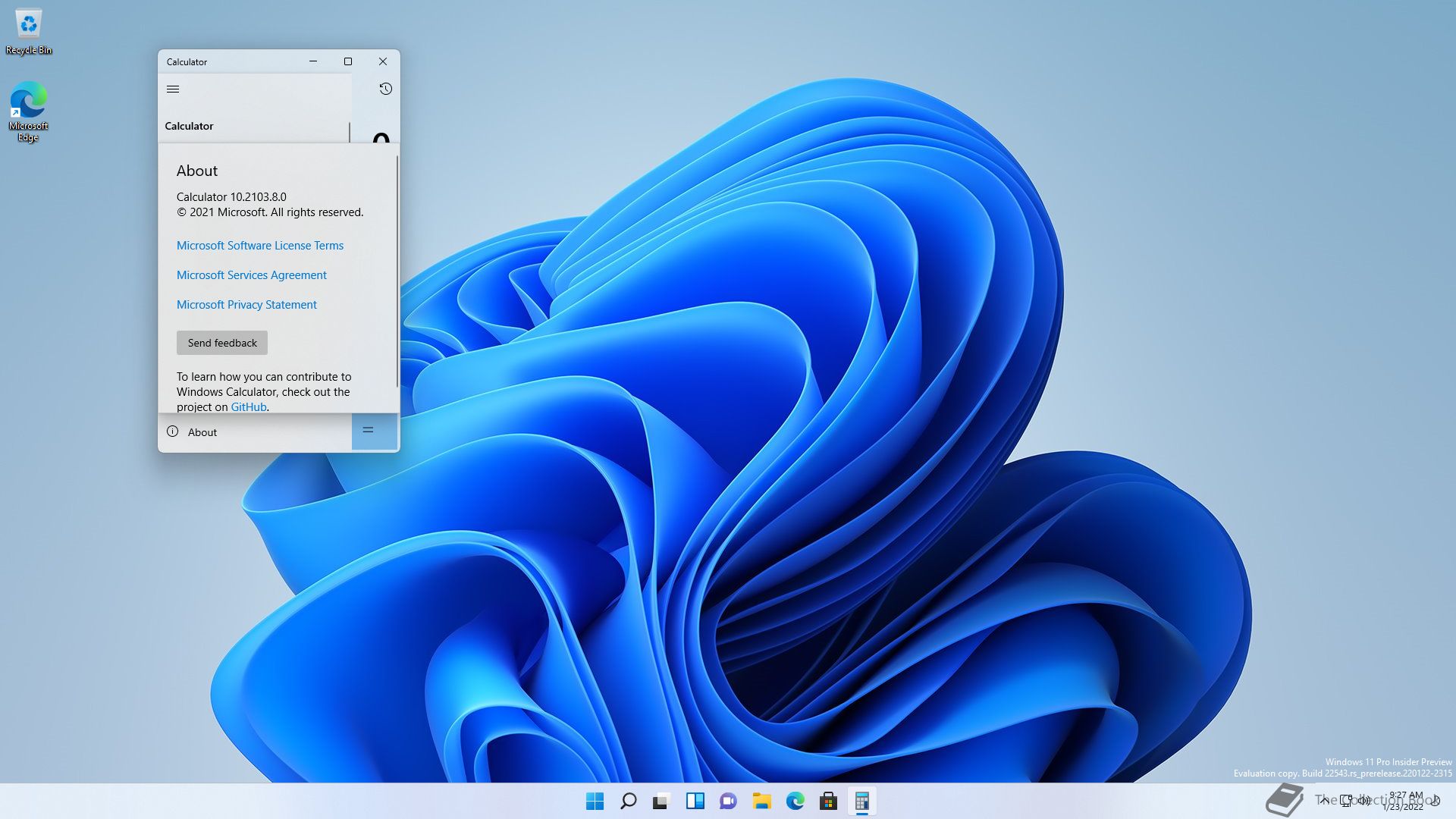Image resolution: width=1456 pixels, height=819 pixels.
Task: Open Task View from the taskbar
Action: (x=662, y=801)
